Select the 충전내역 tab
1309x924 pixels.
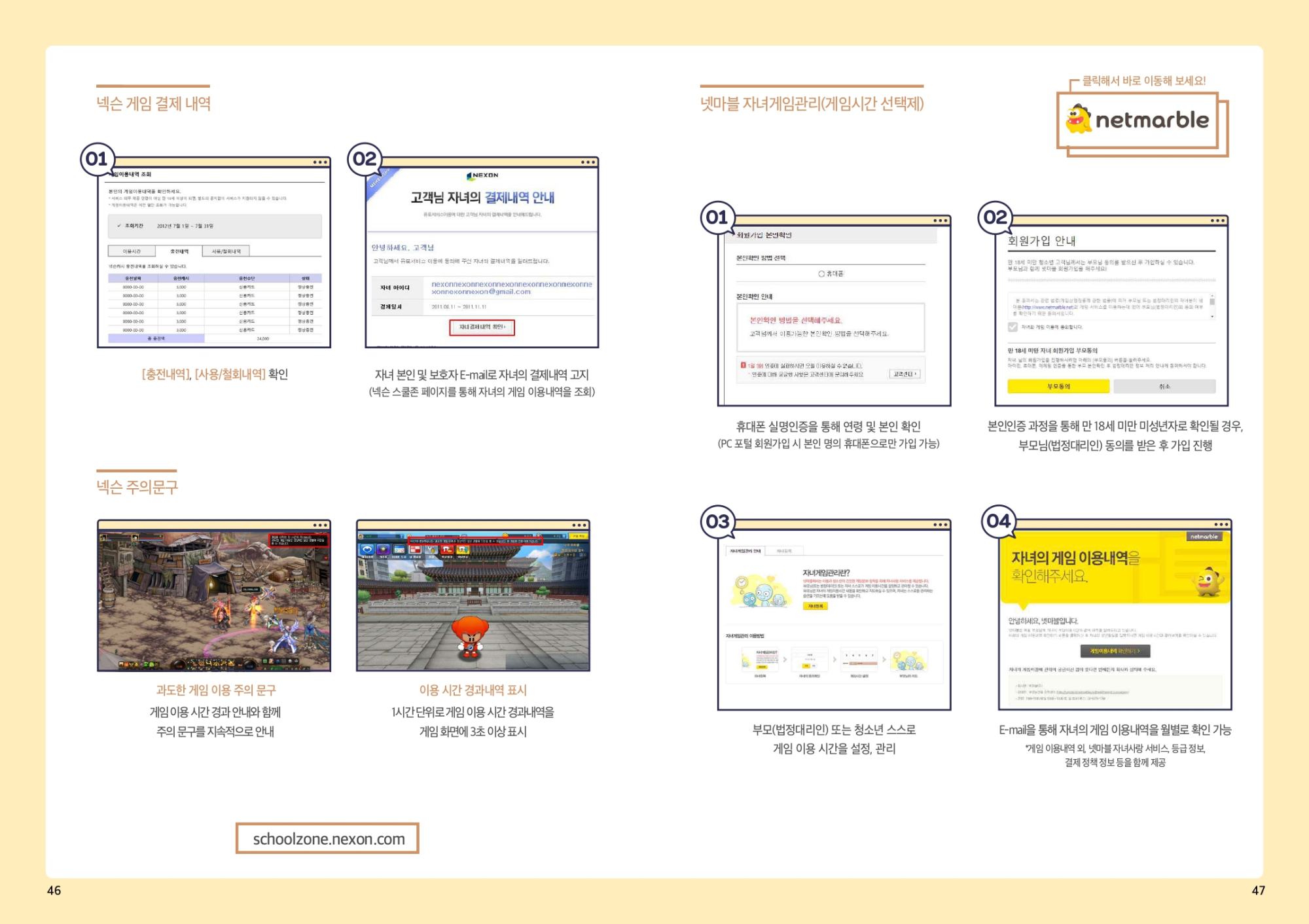[x=179, y=251]
